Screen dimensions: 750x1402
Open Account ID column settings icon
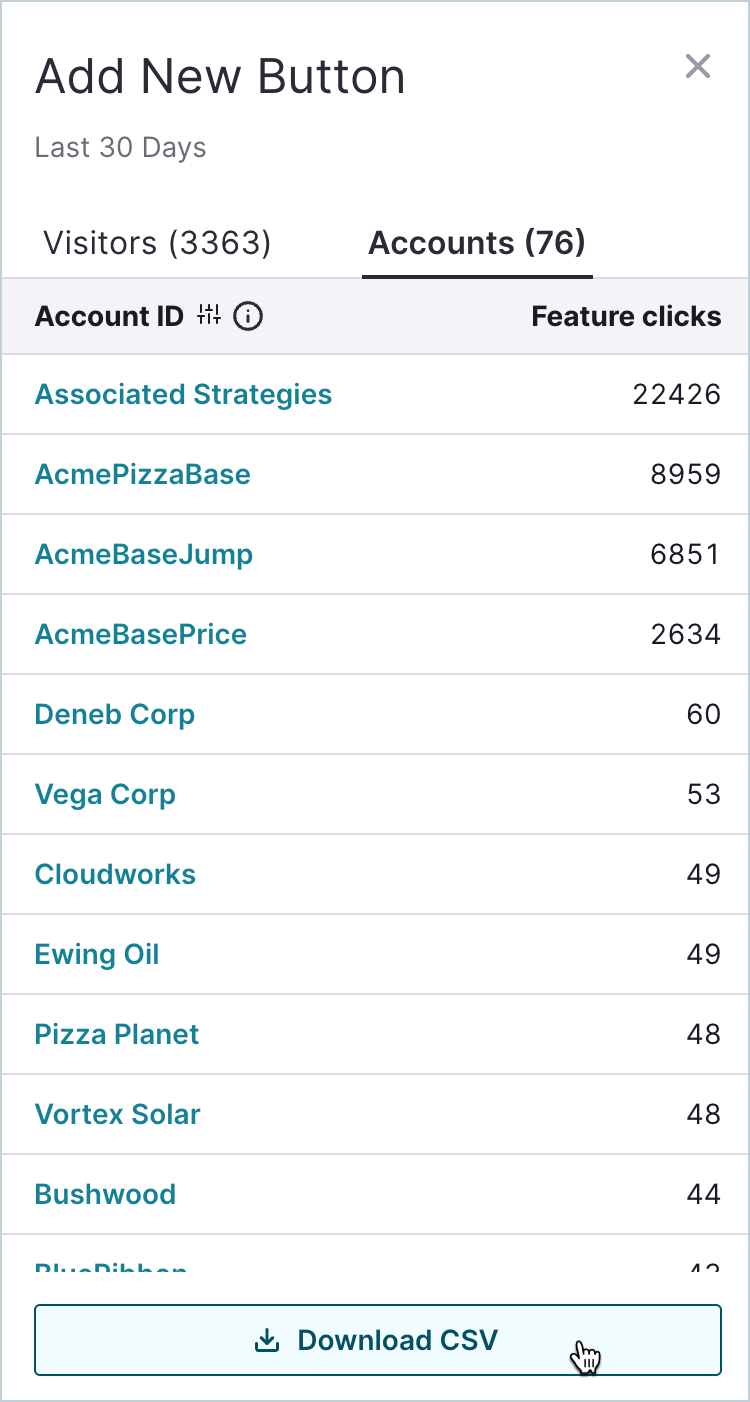coord(209,316)
